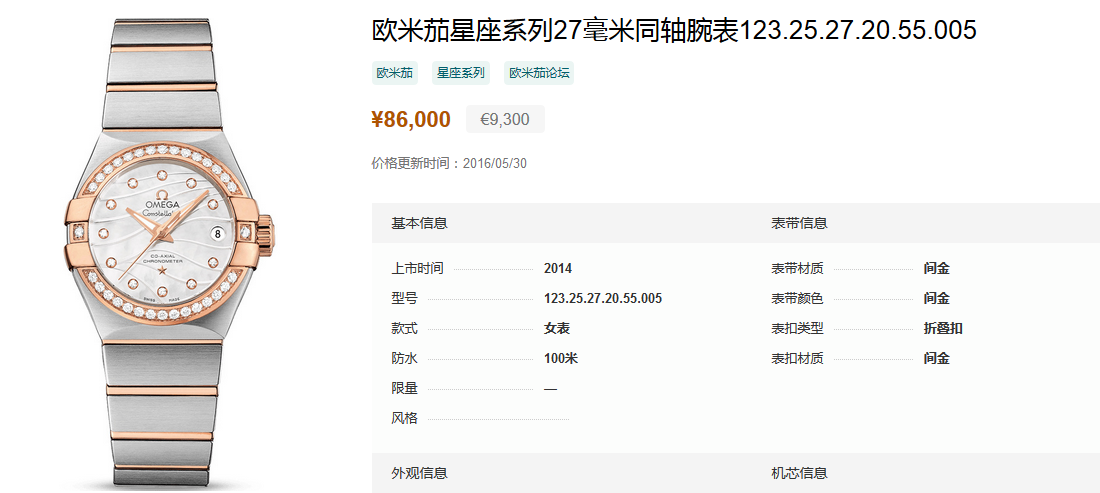Click the 欧米茄 brand tag
The image size is (1100, 493).
(395, 73)
